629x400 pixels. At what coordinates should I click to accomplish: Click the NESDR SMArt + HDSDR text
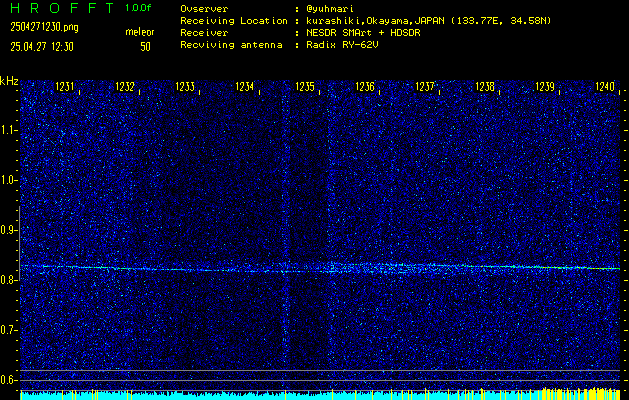click(x=363, y=33)
